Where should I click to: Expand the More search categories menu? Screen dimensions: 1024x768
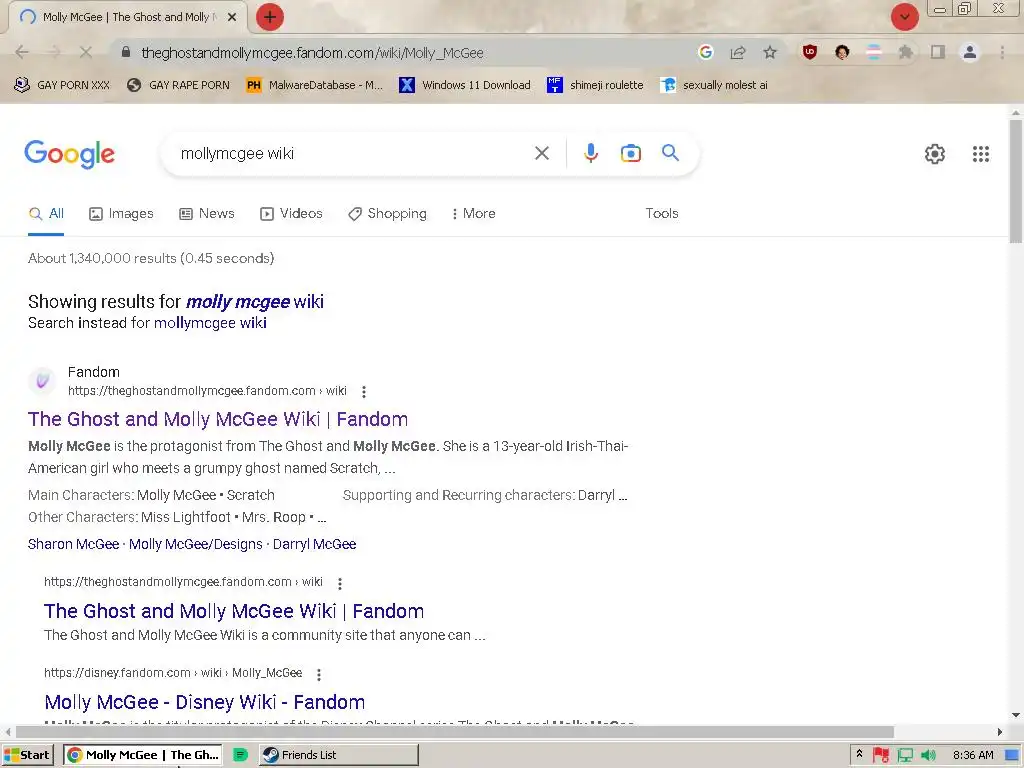(473, 214)
